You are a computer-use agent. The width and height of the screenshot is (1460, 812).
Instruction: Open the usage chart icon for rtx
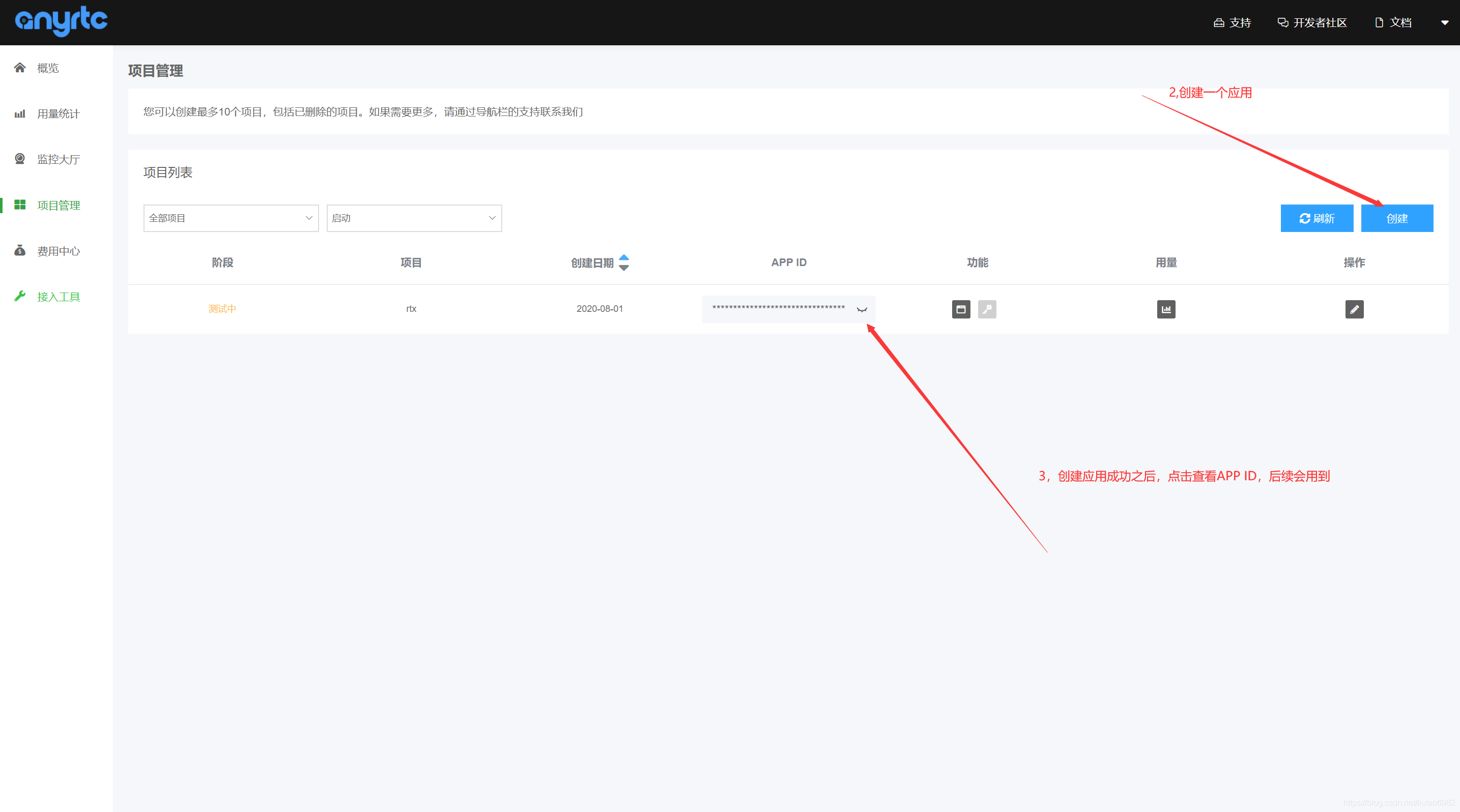1166,309
